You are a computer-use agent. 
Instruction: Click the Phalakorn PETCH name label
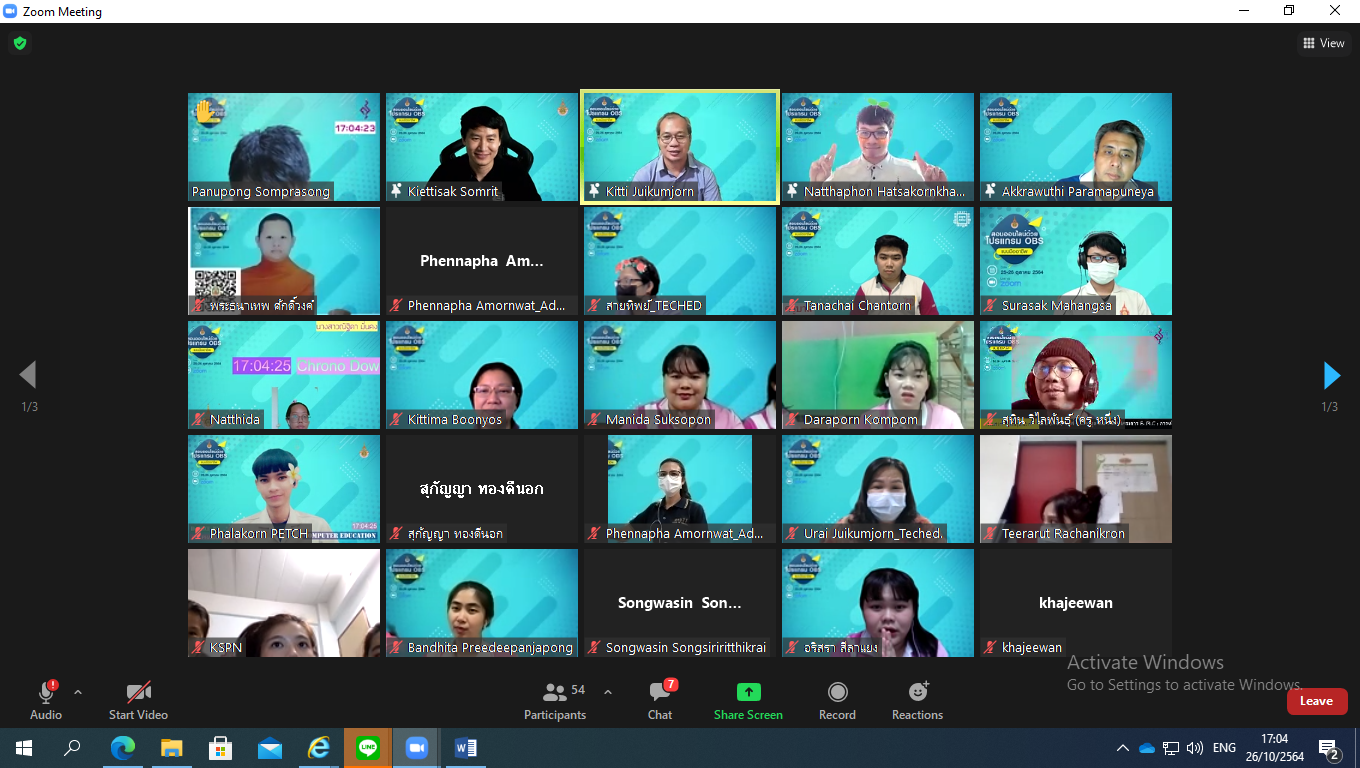pyautogui.click(x=259, y=533)
